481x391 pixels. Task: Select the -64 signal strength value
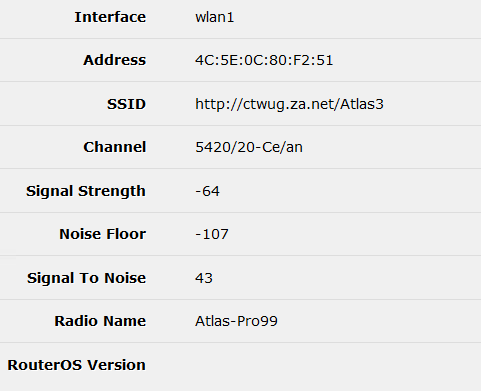pos(207,191)
